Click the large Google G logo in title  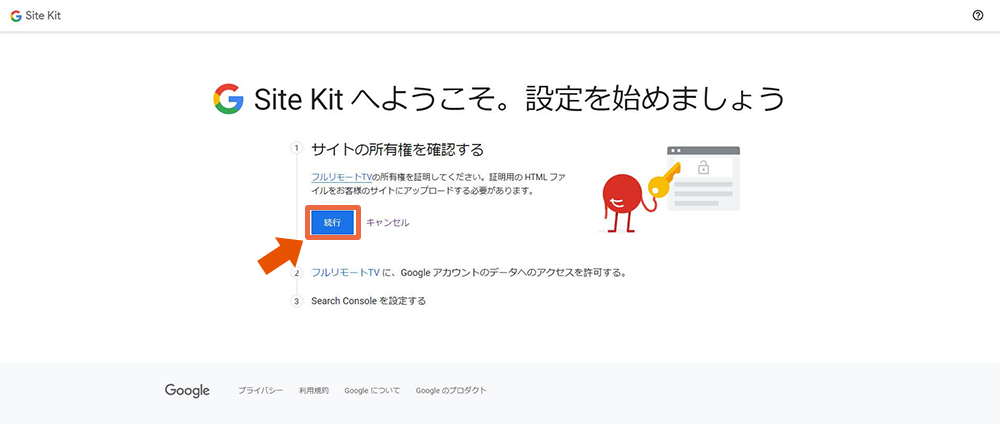click(x=228, y=99)
